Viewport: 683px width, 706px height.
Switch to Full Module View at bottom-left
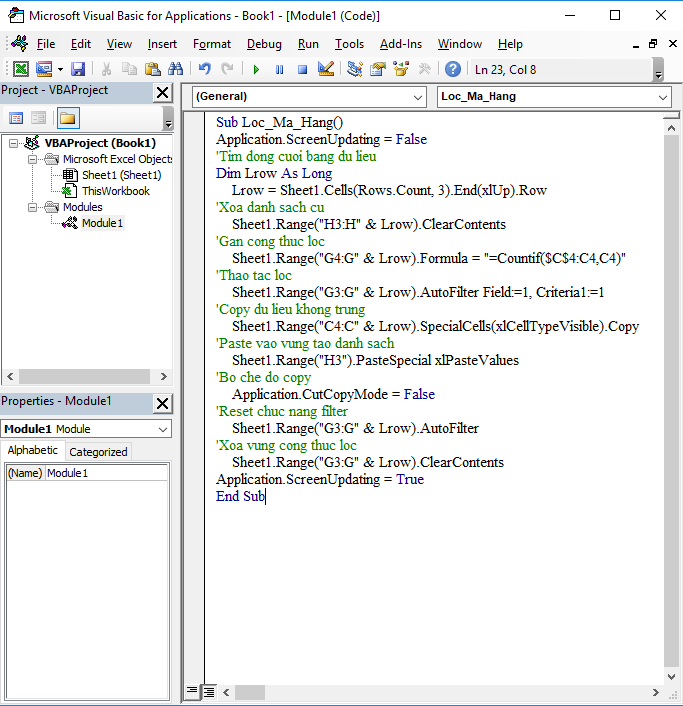pos(210,692)
